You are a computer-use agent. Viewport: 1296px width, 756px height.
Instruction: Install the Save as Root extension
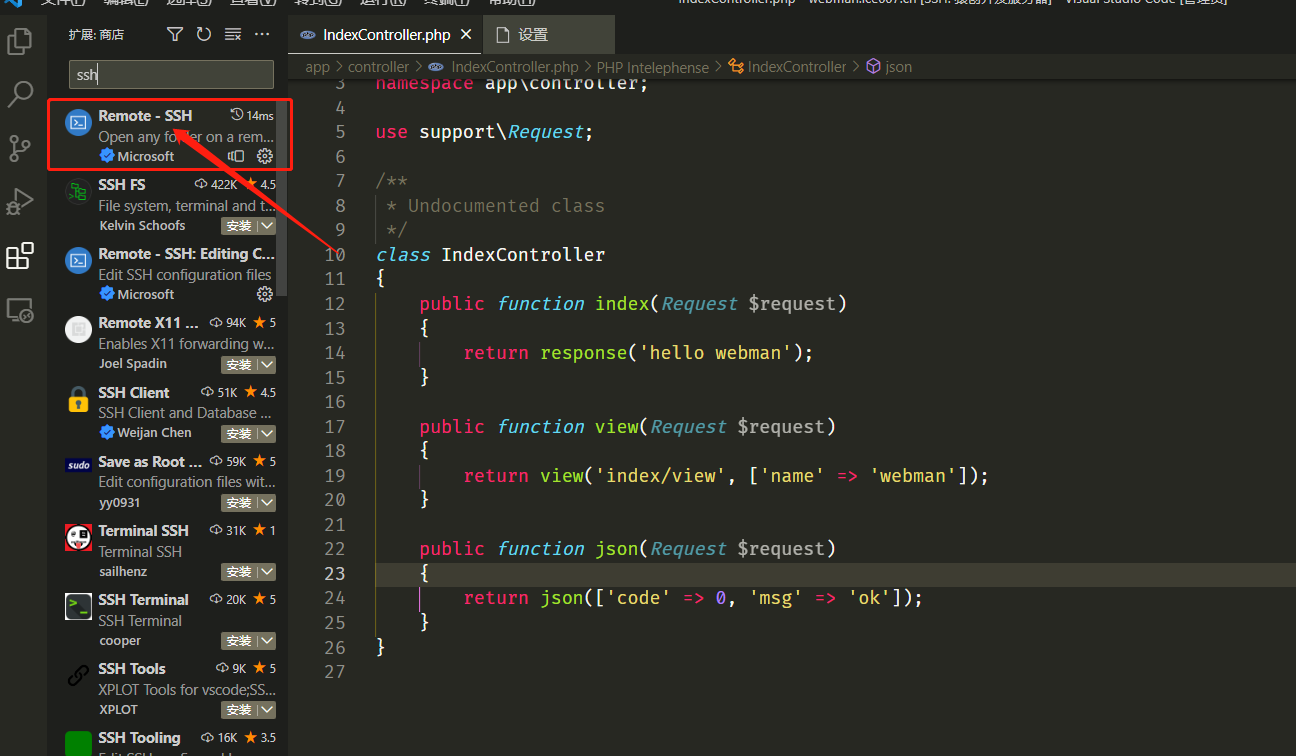[240, 503]
